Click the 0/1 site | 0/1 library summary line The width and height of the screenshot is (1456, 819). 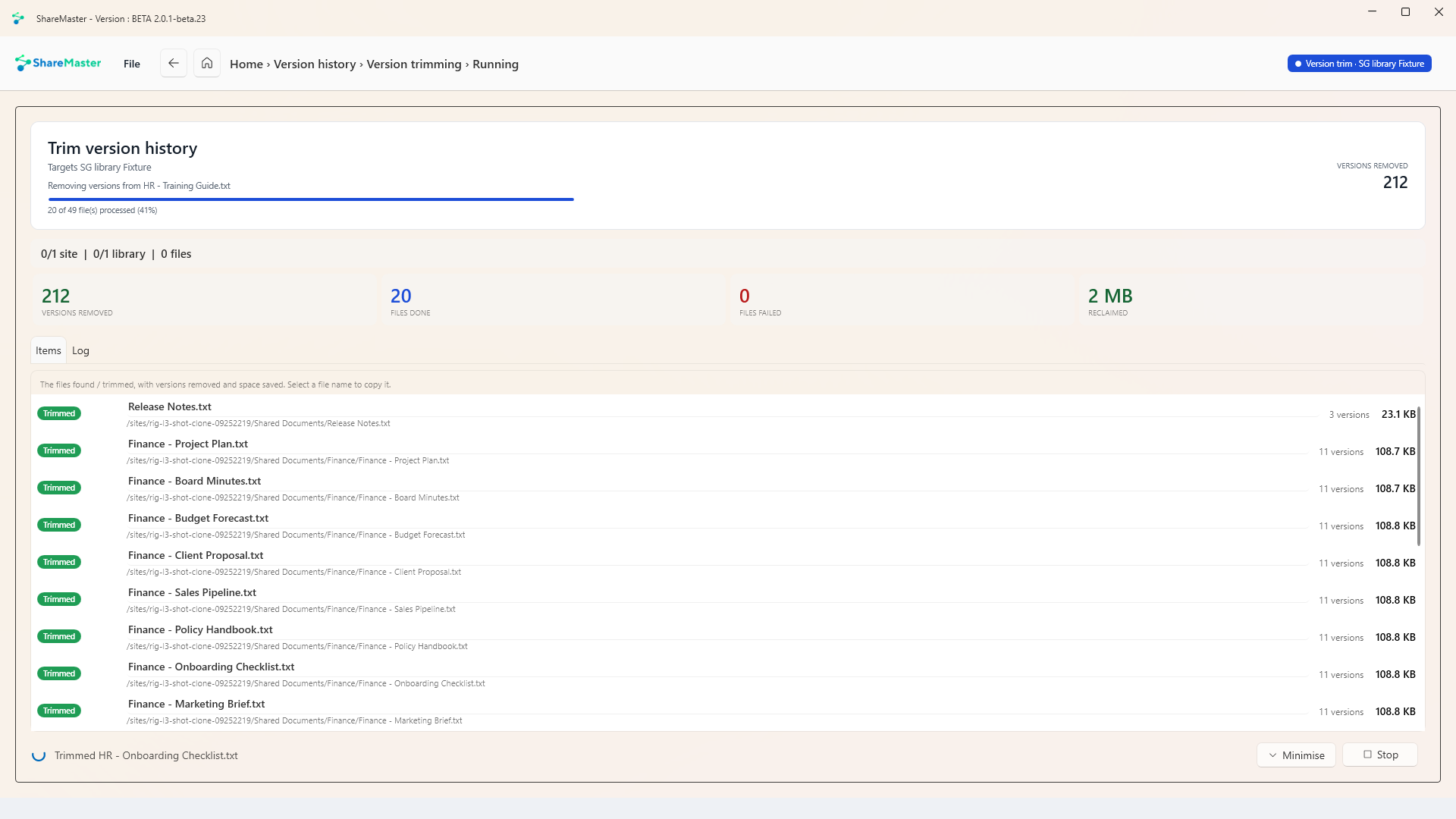coord(116,254)
